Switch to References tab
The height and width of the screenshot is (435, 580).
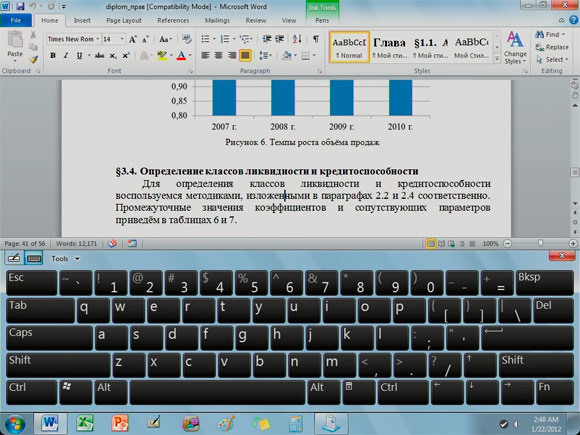click(x=173, y=20)
